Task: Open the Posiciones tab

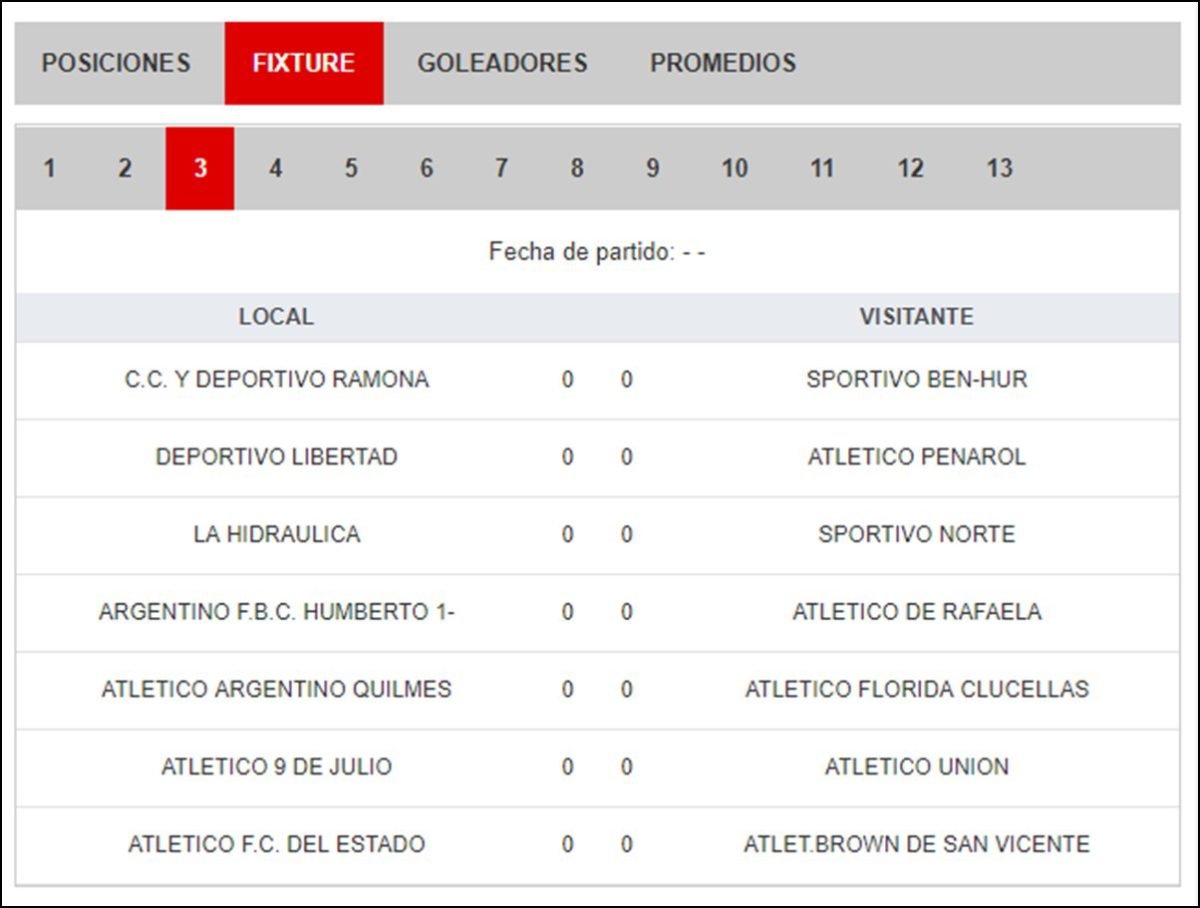Action: point(116,63)
